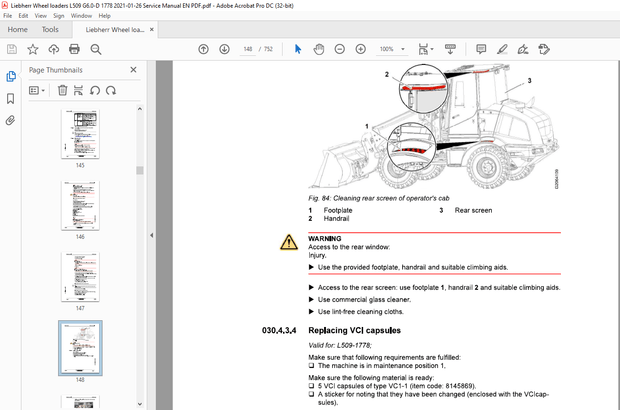Click the 'Use lint-free cleaning cloths.' line

[361, 312]
